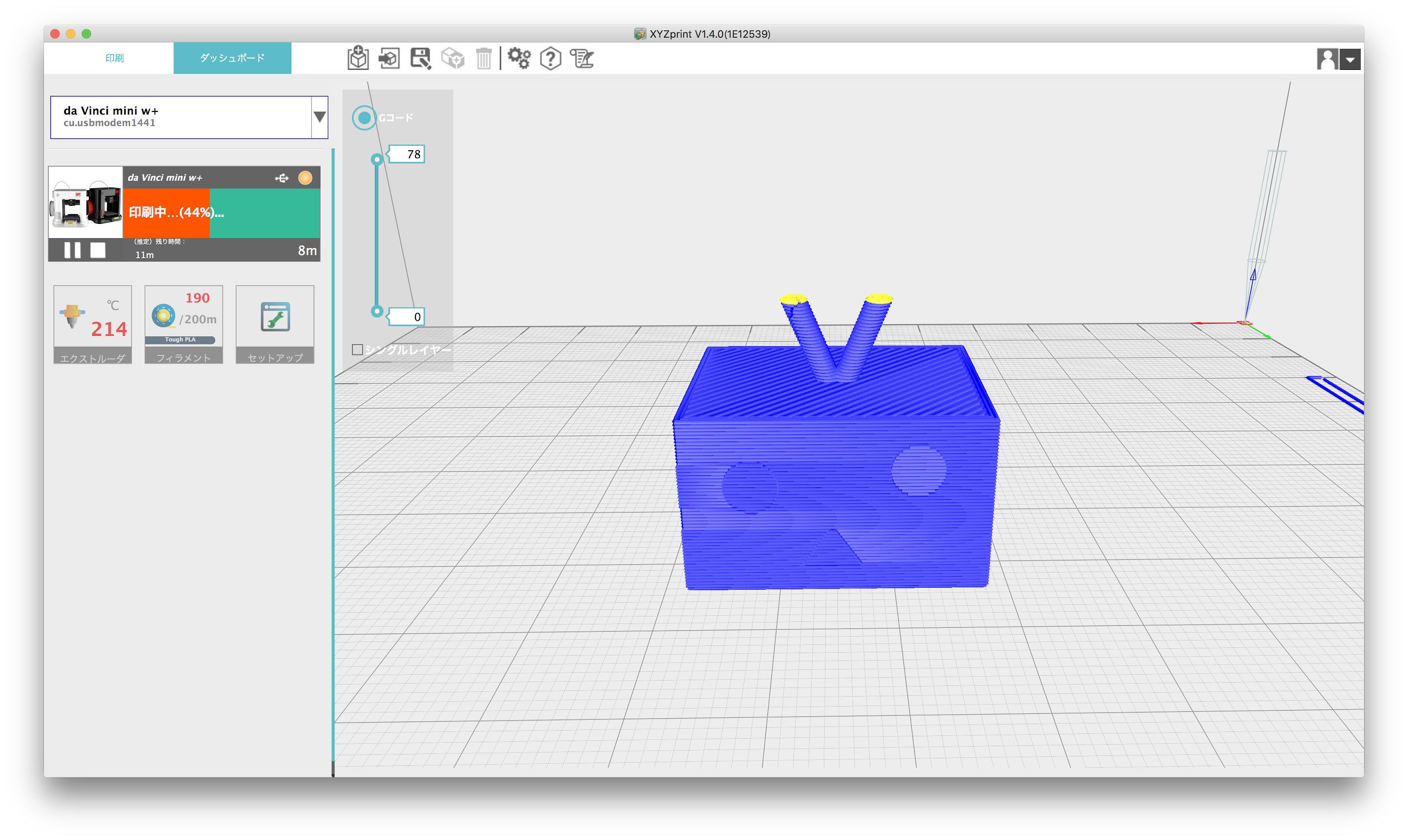The height and width of the screenshot is (840, 1408).
Task: Click the scroll and quill icon
Action: point(582,58)
